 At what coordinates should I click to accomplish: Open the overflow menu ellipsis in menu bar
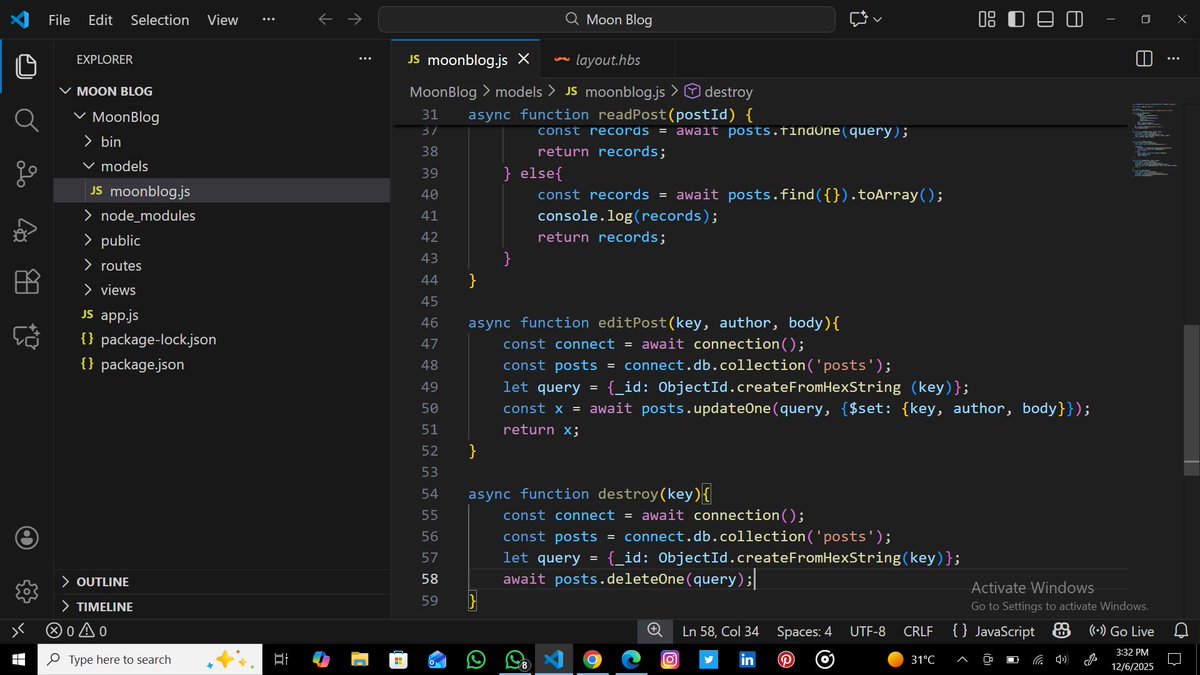click(268, 19)
